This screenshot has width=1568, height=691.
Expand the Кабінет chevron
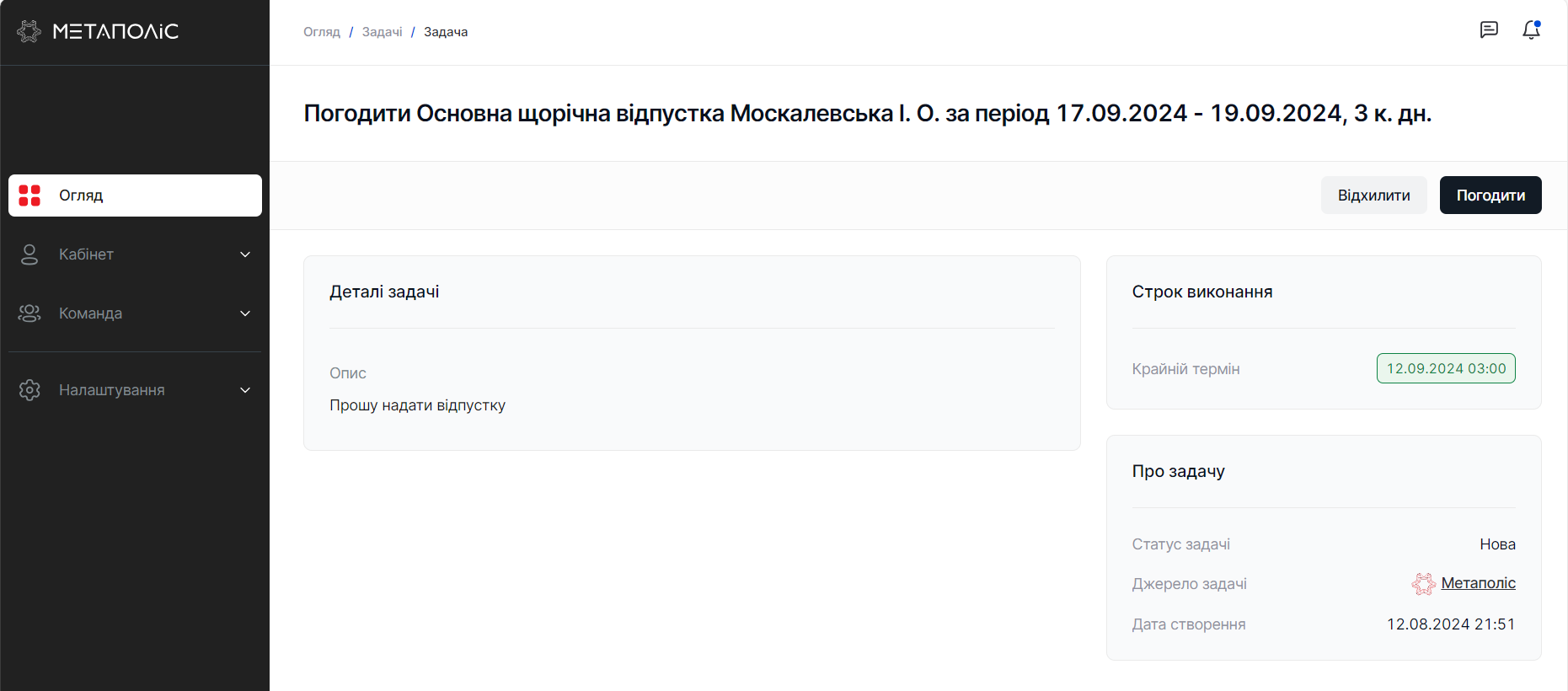[245, 254]
